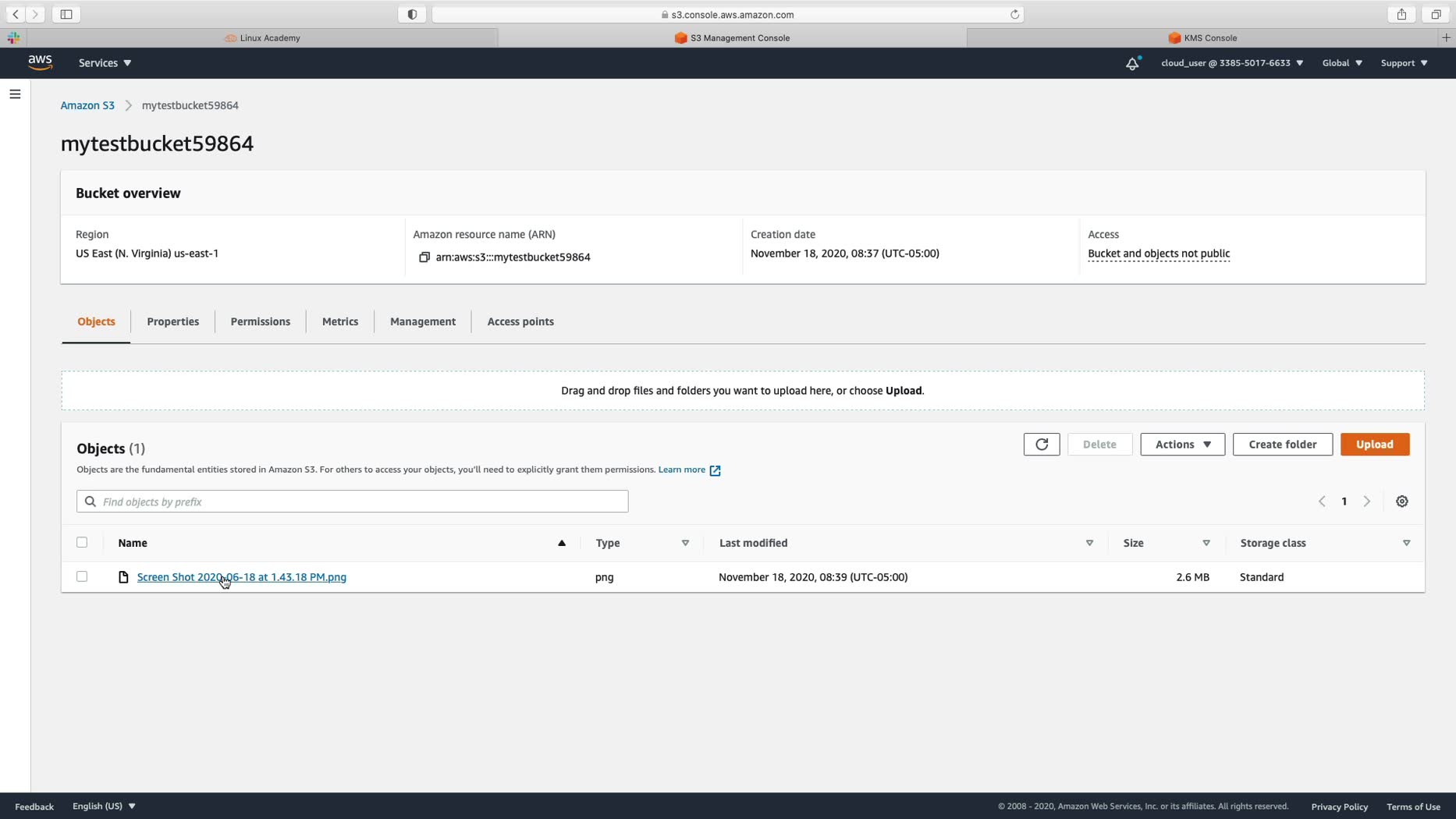Open the Amazon S3 breadcrumb link
The height and width of the screenshot is (819, 1456).
pyautogui.click(x=87, y=105)
